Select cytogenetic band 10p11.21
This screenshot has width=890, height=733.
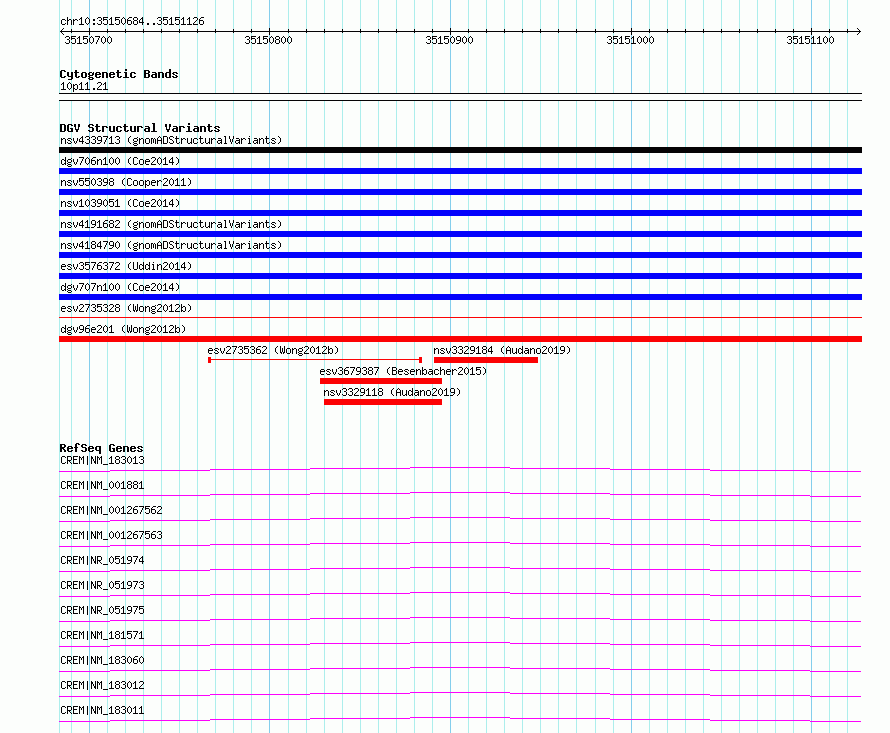(84, 86)
